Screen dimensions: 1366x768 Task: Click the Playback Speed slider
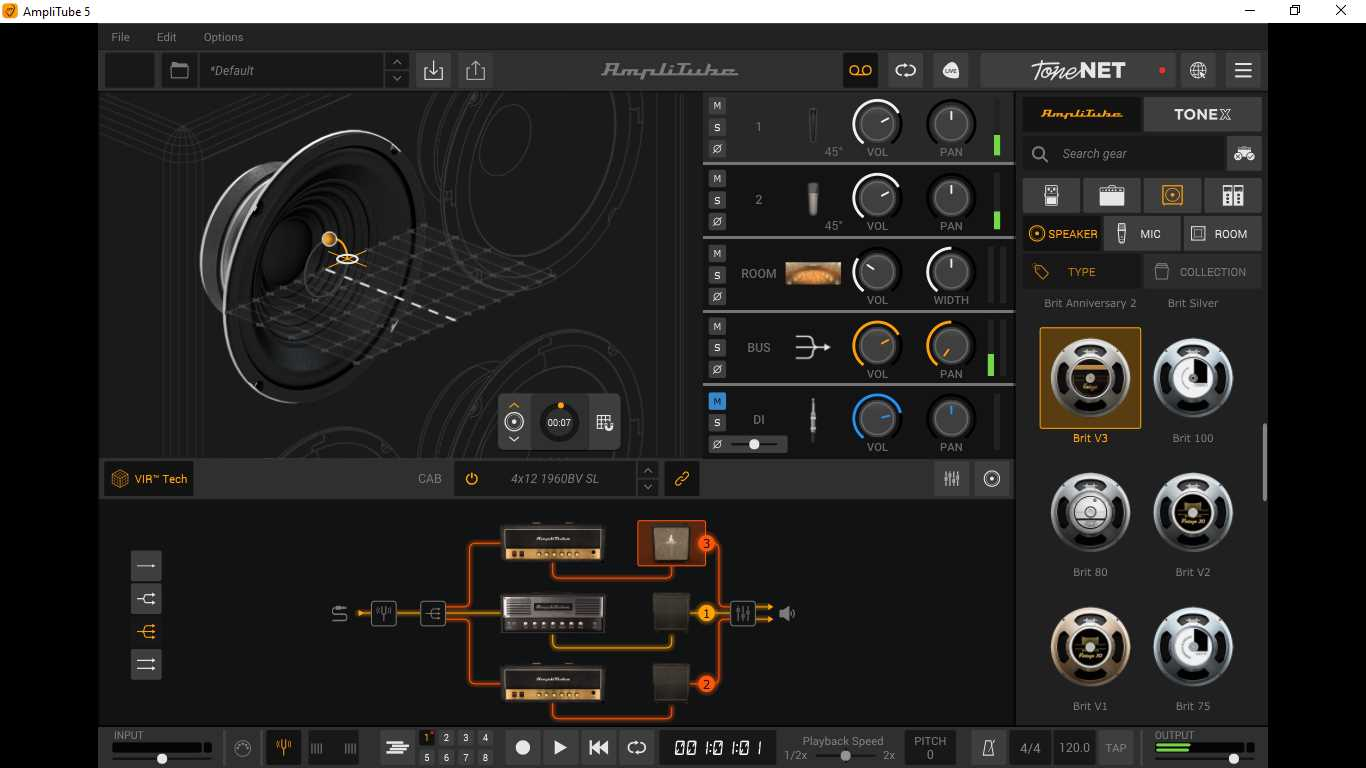pos(844,756)
